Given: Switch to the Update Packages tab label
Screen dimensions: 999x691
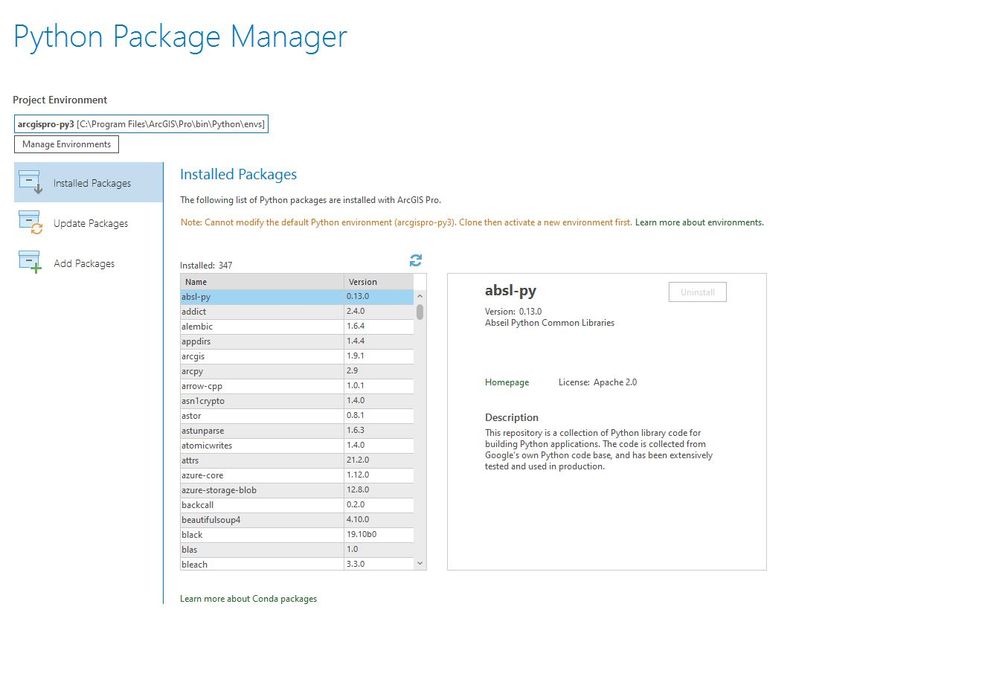Looking at the screenshot, I should 91,224.
